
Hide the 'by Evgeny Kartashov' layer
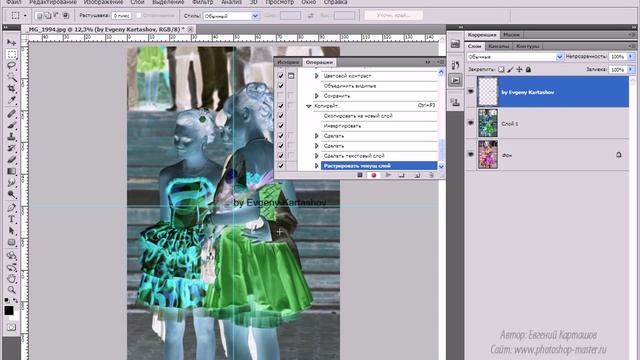point(471,91)
